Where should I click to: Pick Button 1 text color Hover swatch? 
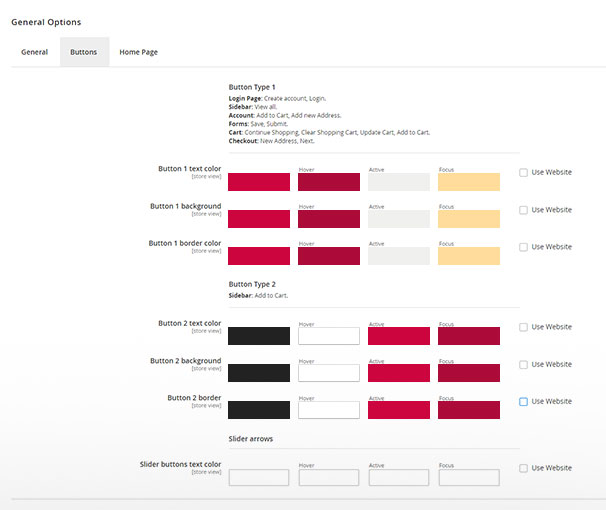[x=329, y=182]
